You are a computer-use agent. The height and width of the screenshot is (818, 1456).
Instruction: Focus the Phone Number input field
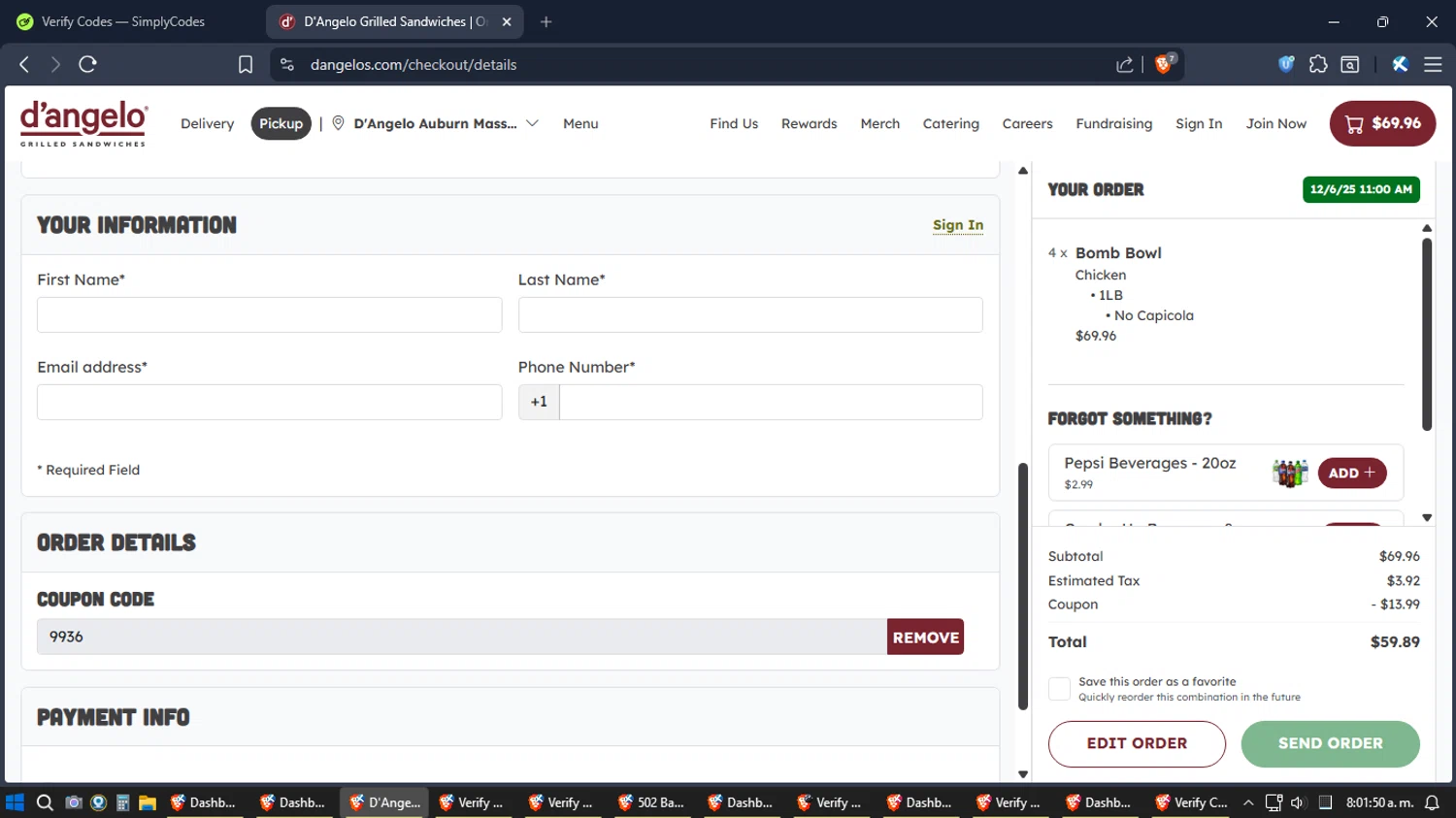[x=771, y=402]
